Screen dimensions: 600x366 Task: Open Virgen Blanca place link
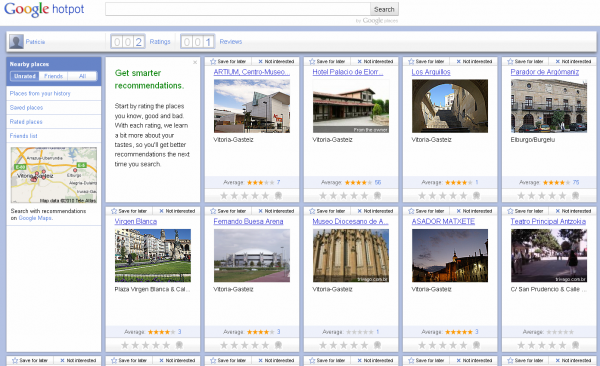click(x=136, y=221)
